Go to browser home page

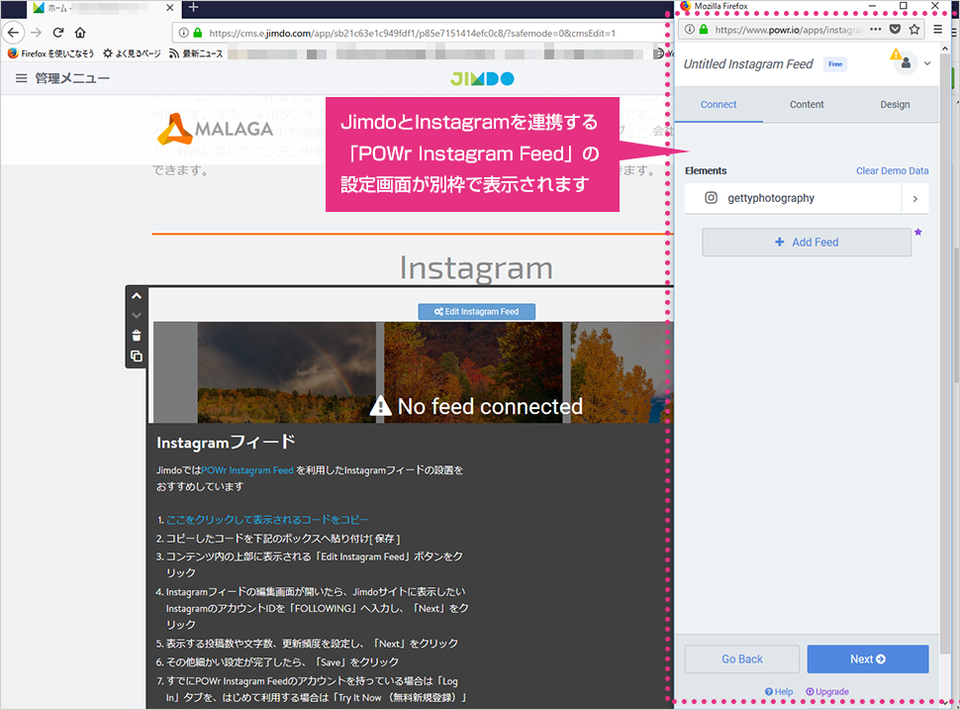tap(80, 32)
